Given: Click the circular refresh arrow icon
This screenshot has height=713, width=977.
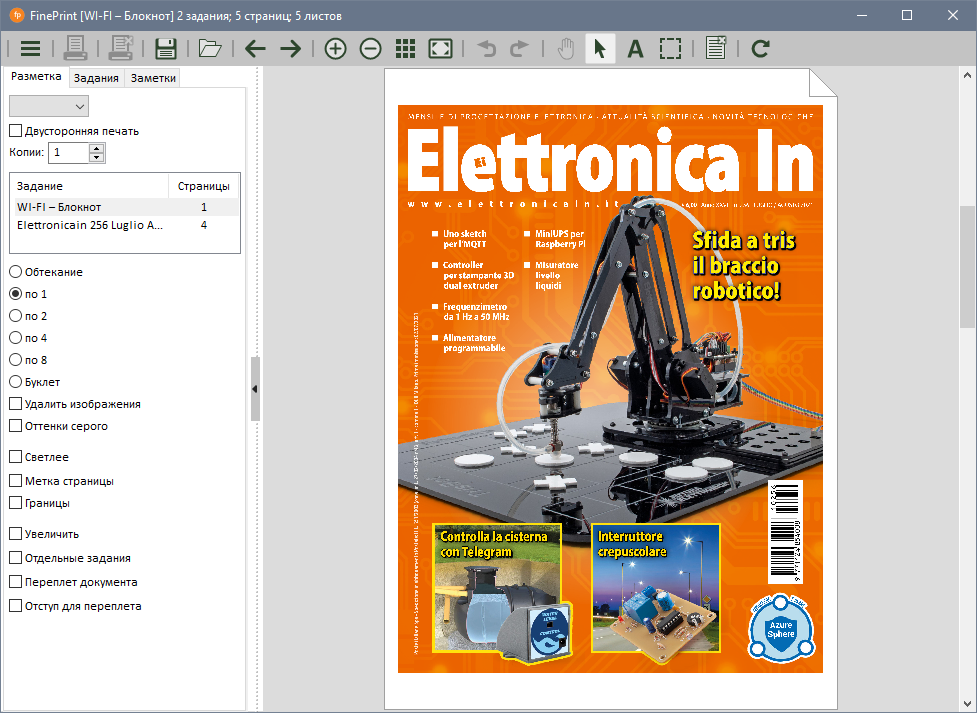Looking at the screenshot, I should pos(761,49).
